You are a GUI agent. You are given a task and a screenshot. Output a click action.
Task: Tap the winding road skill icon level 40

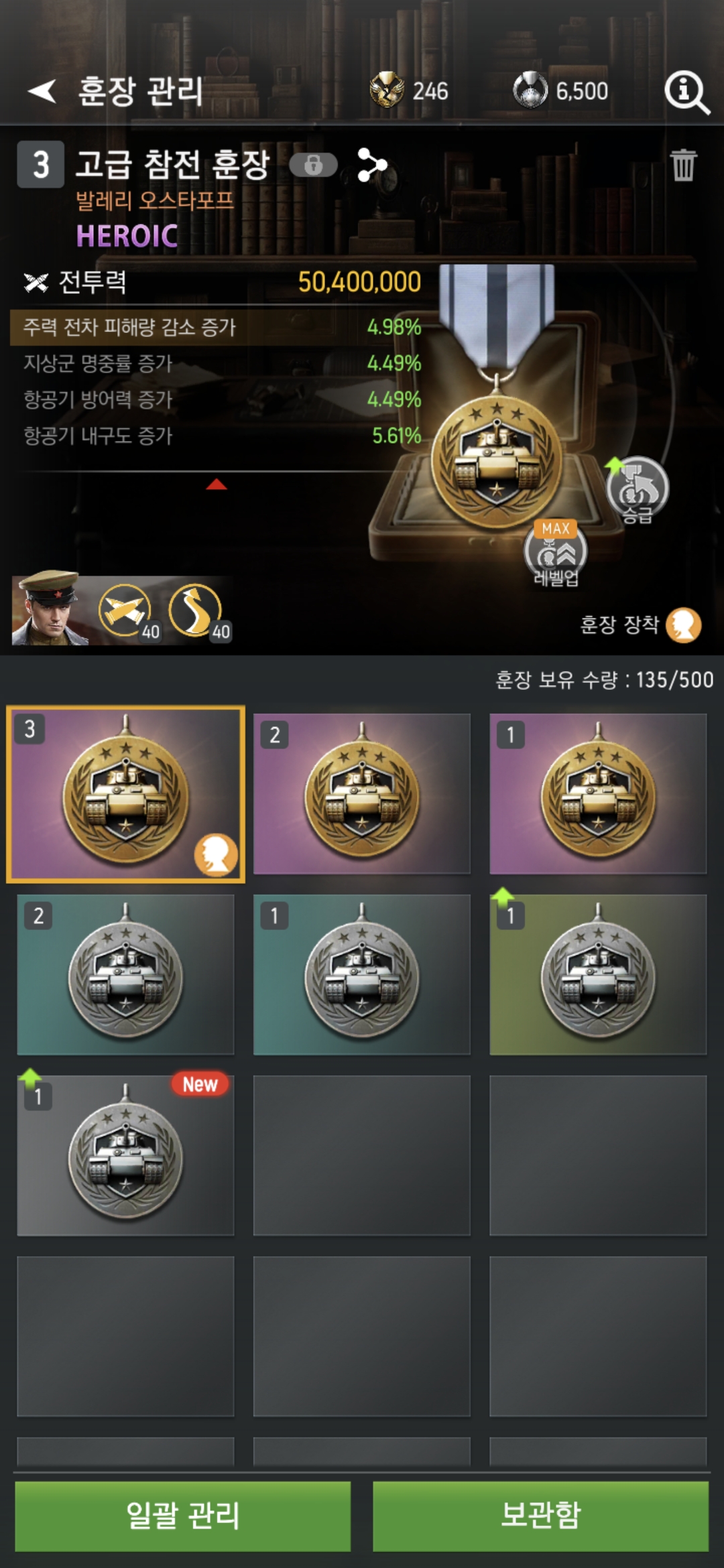[x=196, y=611]
